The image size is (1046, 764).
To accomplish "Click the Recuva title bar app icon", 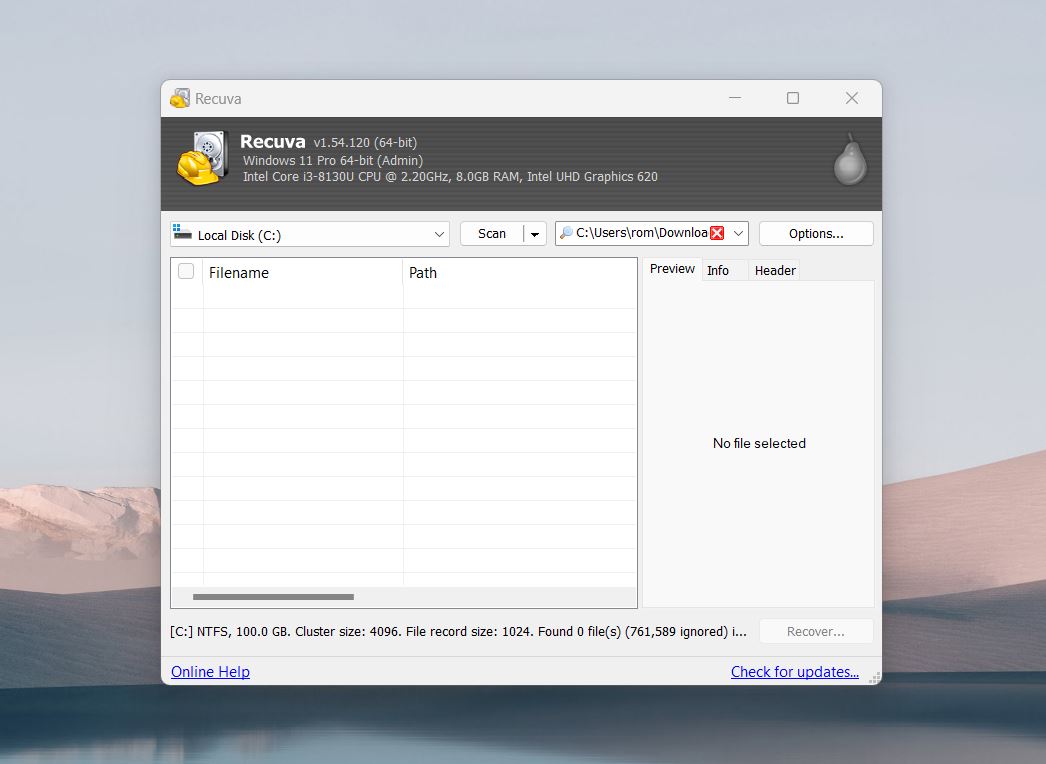I will pos(179,98).
